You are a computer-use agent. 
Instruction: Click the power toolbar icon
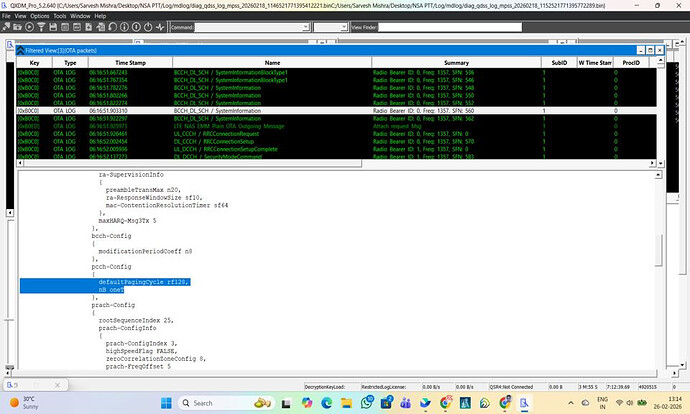(x=148, y=27)
